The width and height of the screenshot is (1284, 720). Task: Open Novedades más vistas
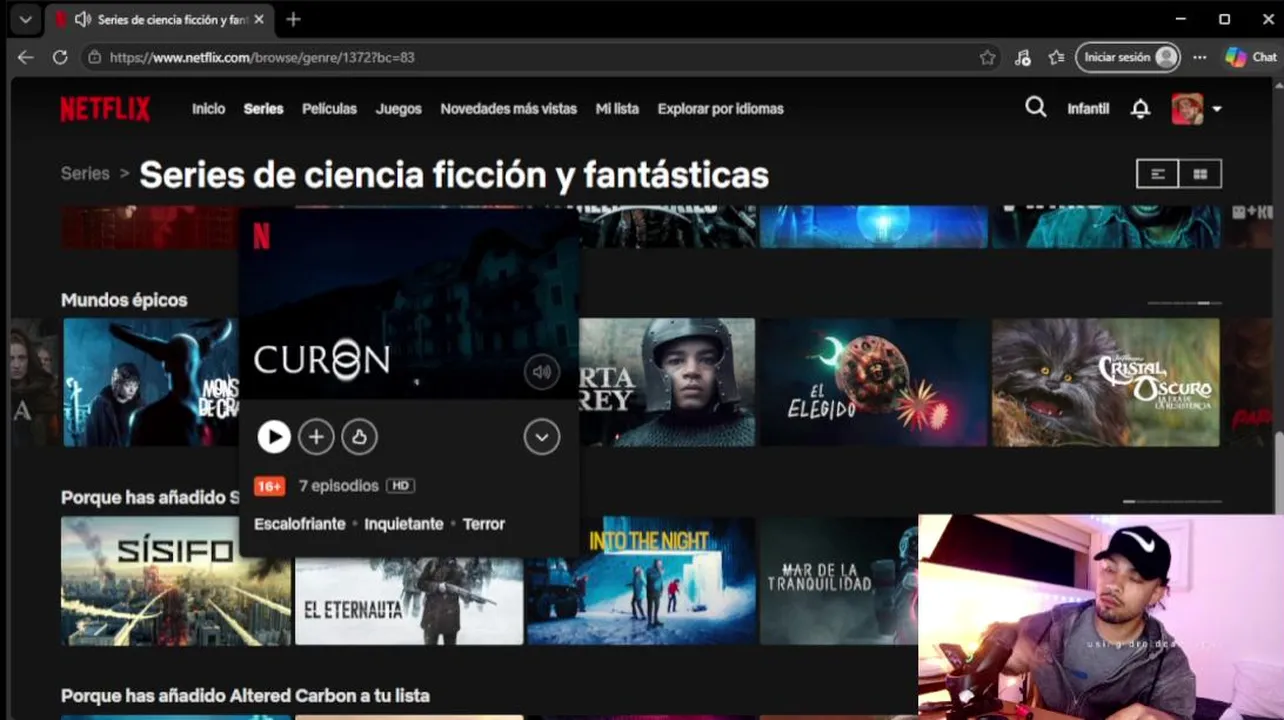pos(509,109)
